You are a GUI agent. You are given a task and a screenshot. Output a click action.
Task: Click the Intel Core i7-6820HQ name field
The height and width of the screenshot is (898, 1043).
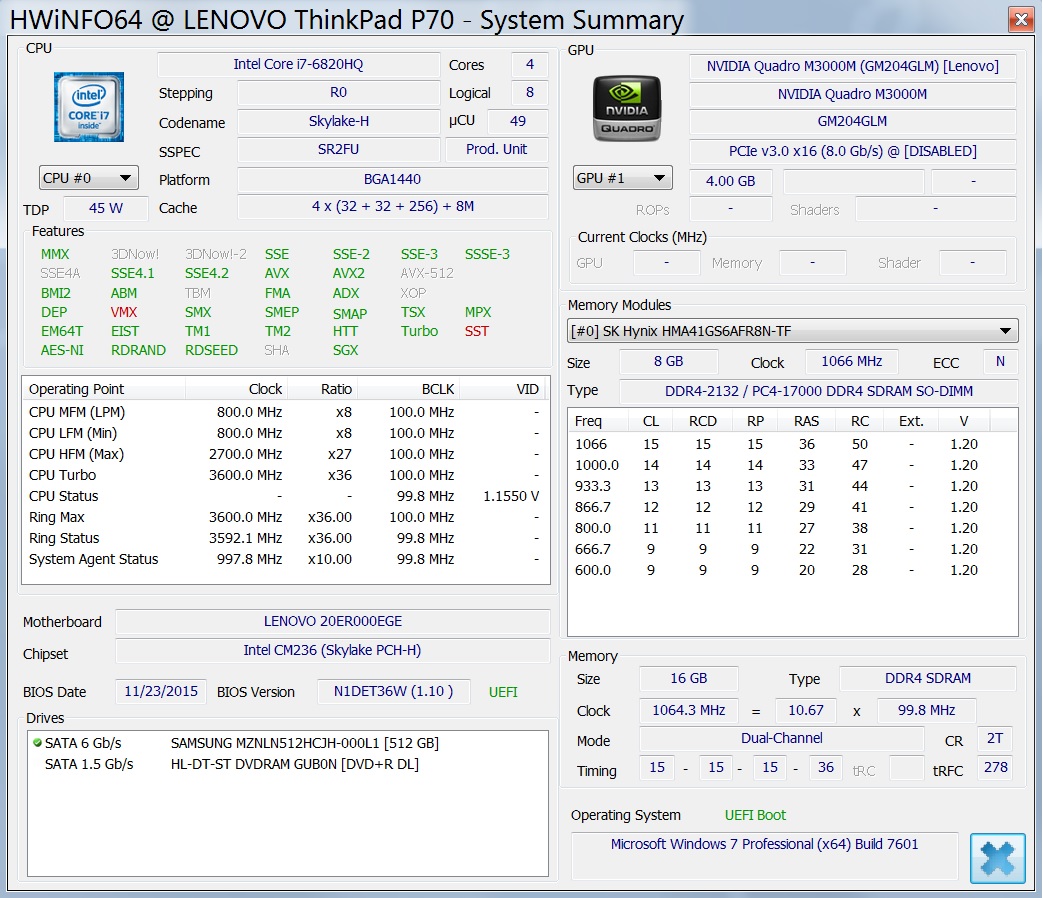tap(298, 65)
